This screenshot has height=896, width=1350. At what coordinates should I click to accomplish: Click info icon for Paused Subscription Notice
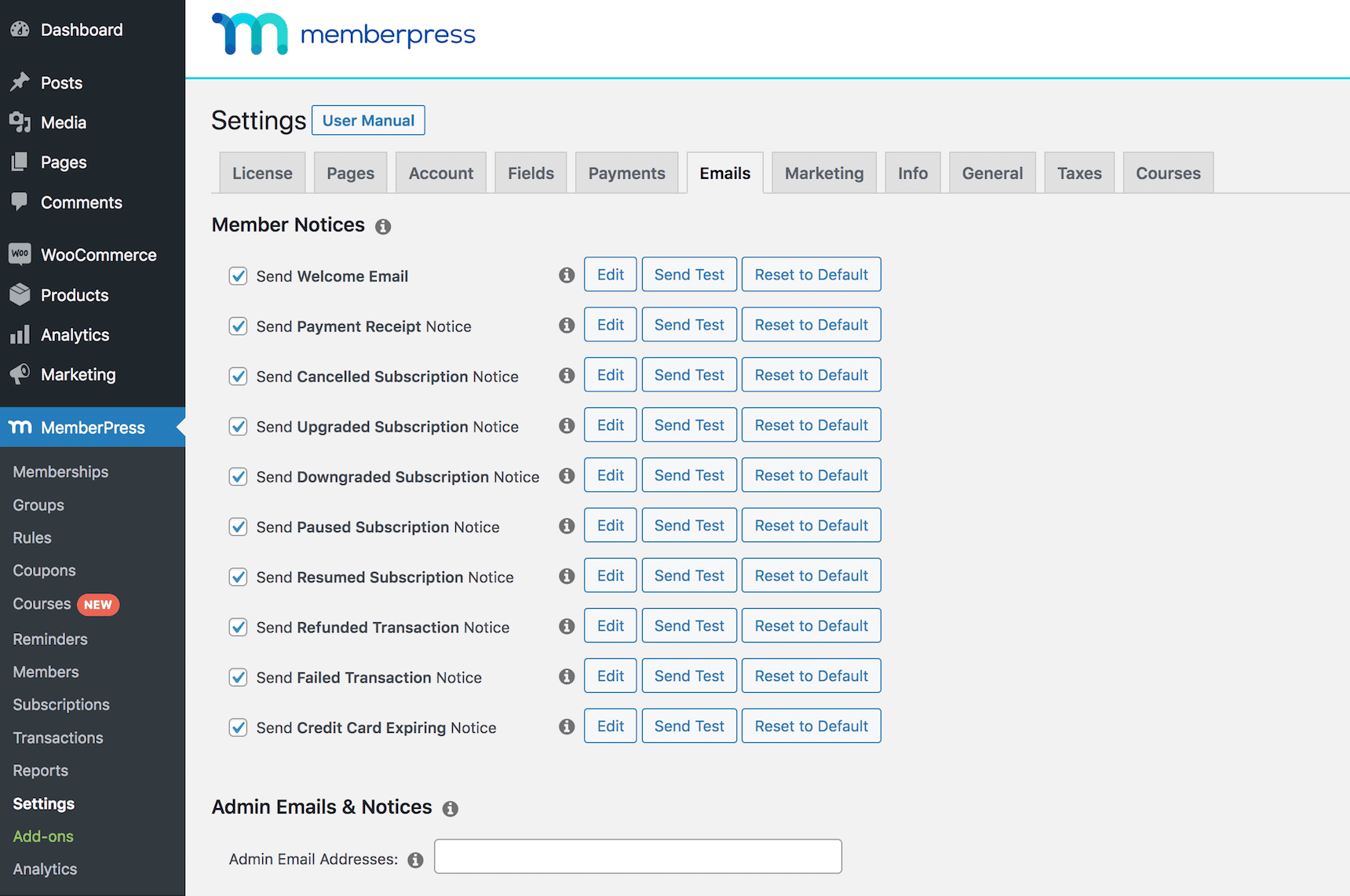point(567,526)
